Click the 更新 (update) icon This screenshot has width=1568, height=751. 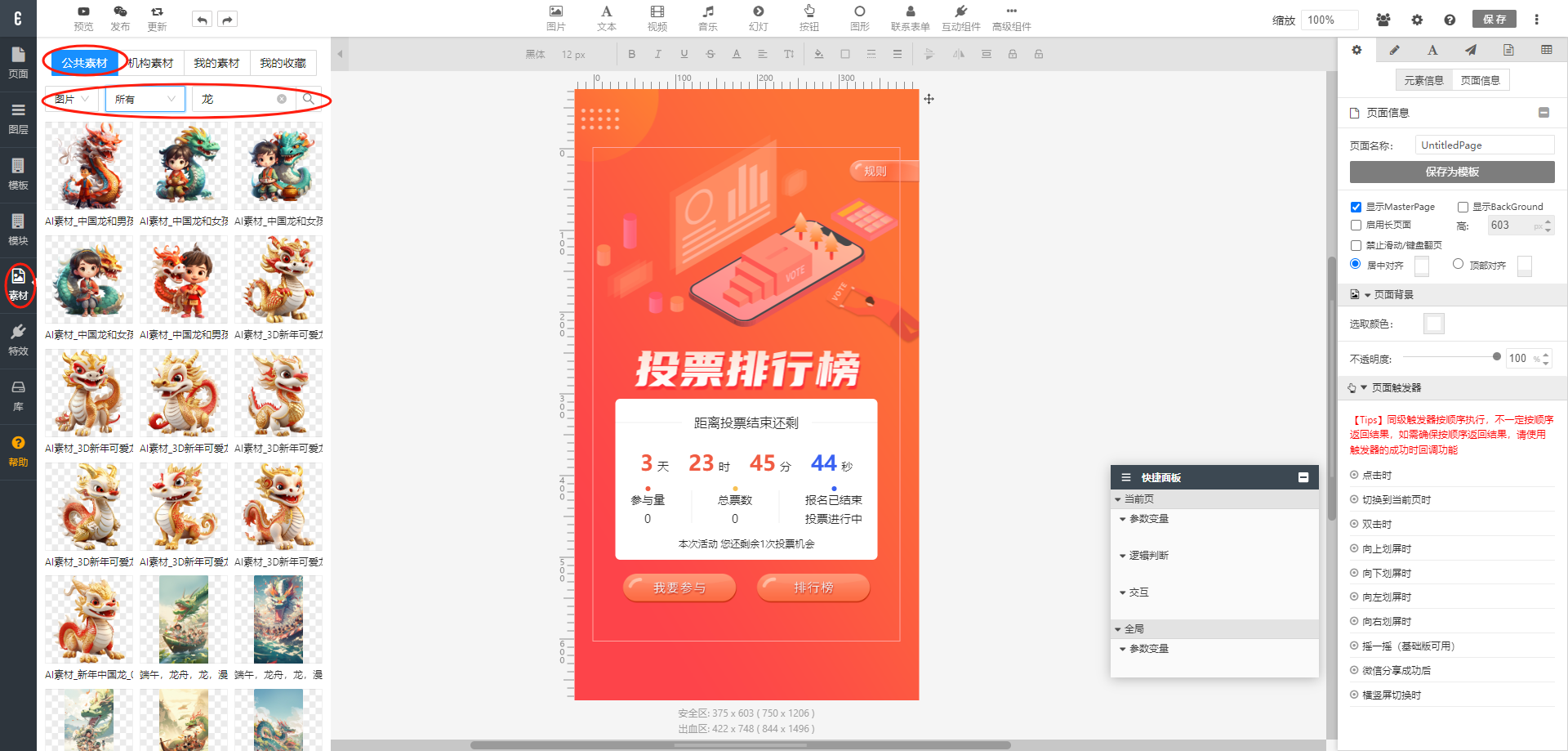pos(157,18)
